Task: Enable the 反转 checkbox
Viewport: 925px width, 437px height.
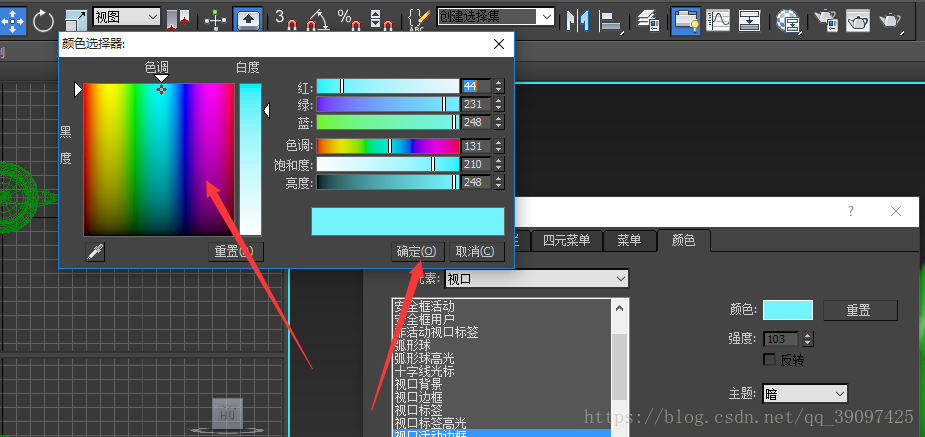Action: coord(769,359)
